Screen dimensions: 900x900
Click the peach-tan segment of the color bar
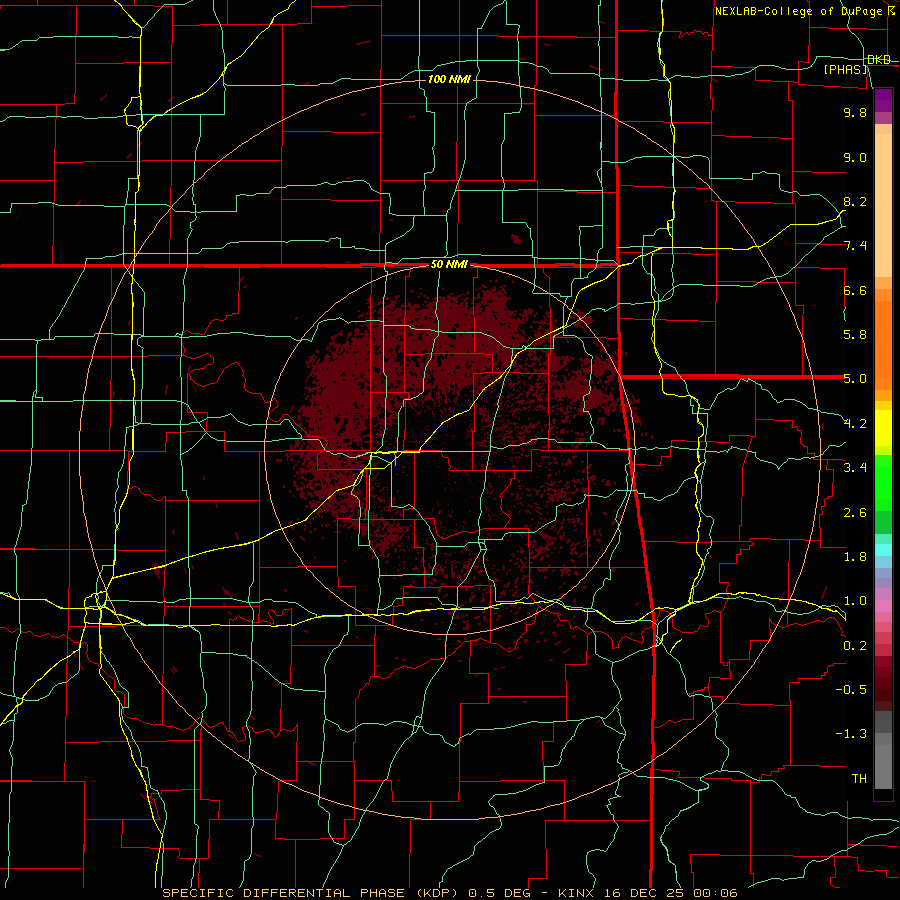coord(883,201)
